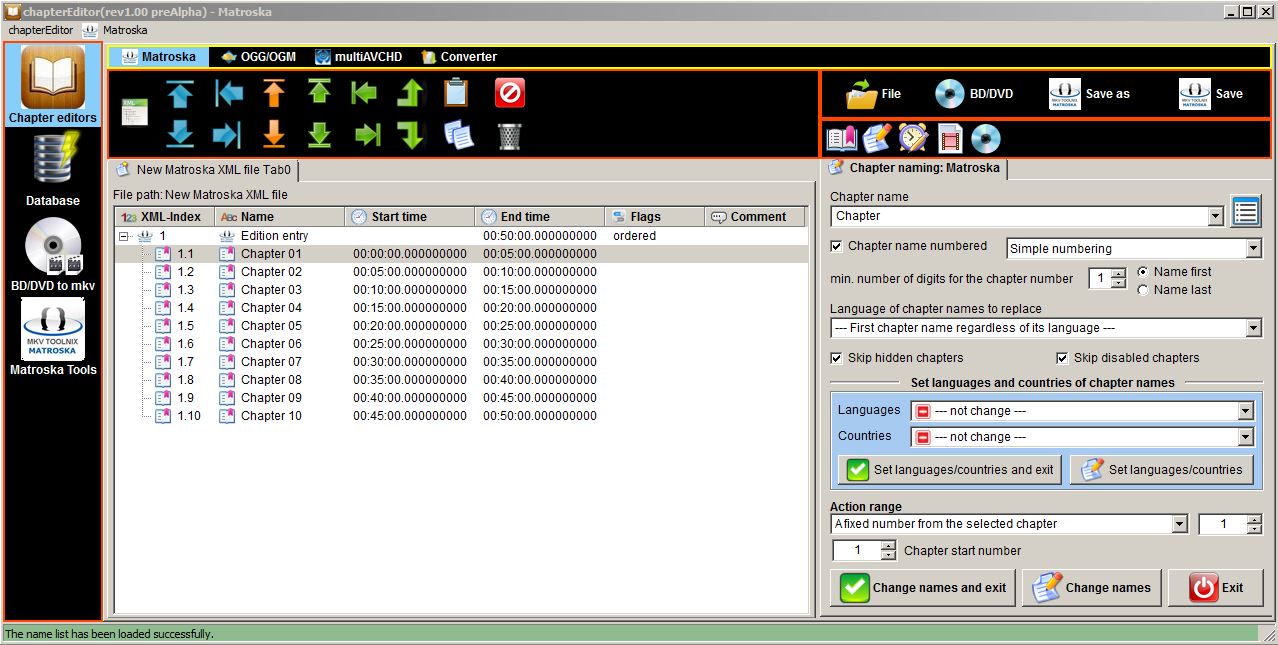Open Matroska Tools in the sidebar
Image resolution: width=1278 pixels, height=645 pixels.
click(53, 338)
